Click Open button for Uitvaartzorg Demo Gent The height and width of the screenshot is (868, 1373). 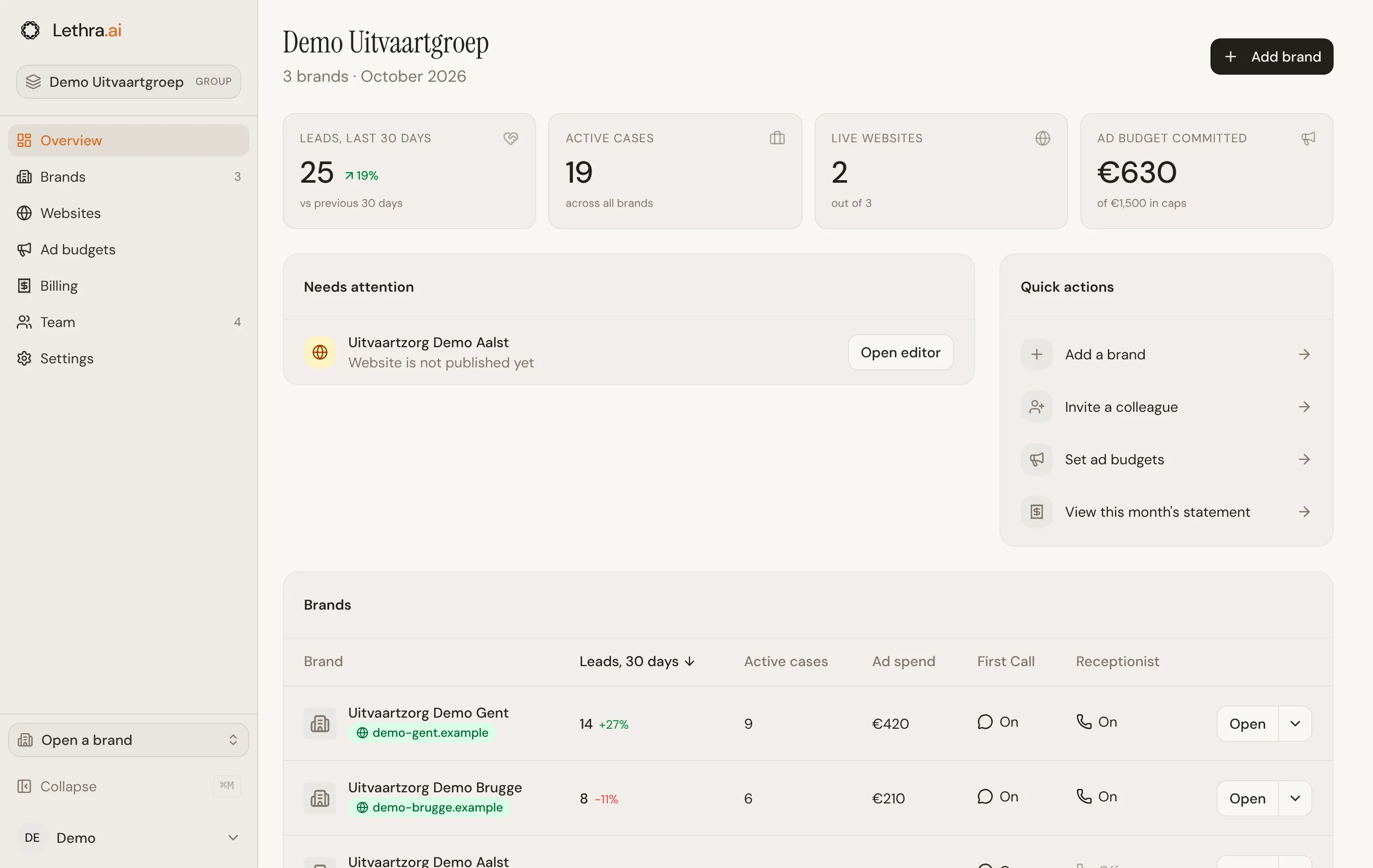tap(1247, 724)
